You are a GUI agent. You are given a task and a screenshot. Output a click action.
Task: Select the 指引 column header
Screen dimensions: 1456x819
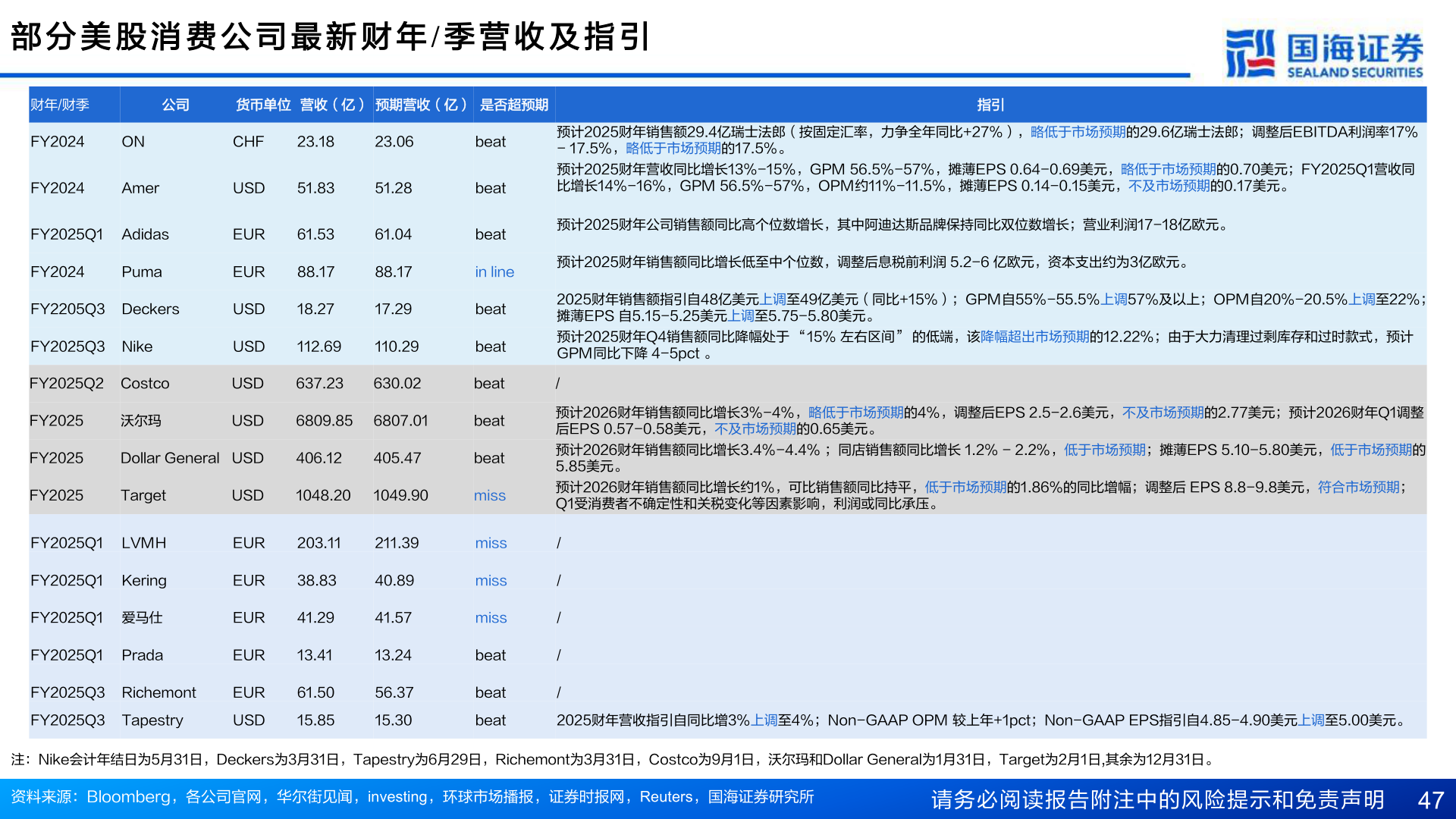[990, 105]
